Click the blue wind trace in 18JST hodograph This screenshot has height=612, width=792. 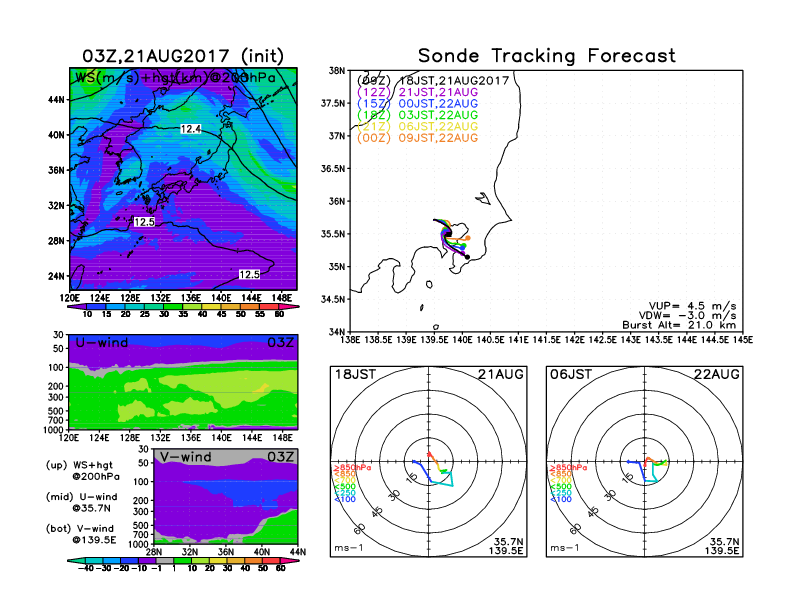click(423, 468)
